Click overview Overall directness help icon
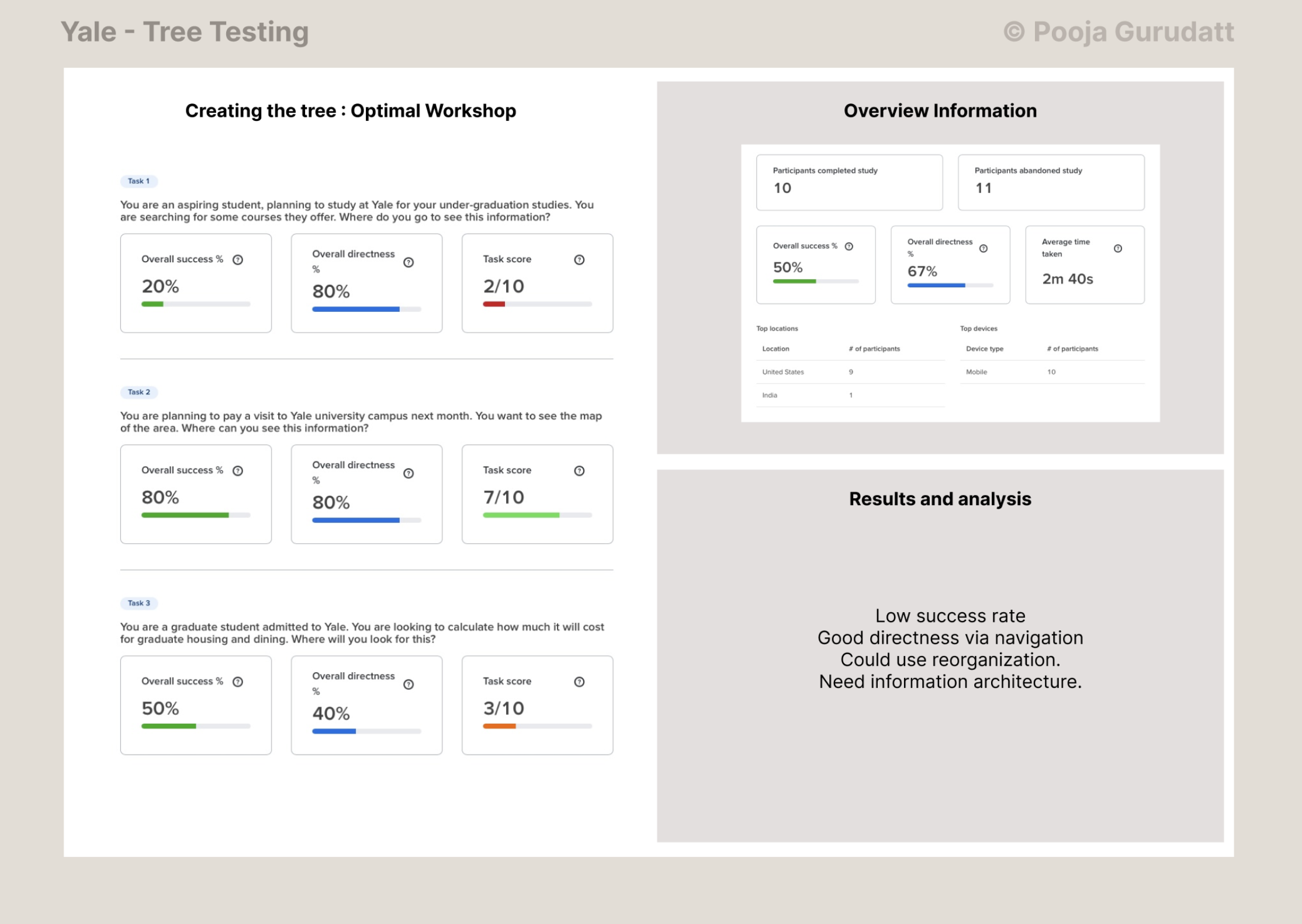Screen dimensions: 1302x924 click(x=984, y=248)
